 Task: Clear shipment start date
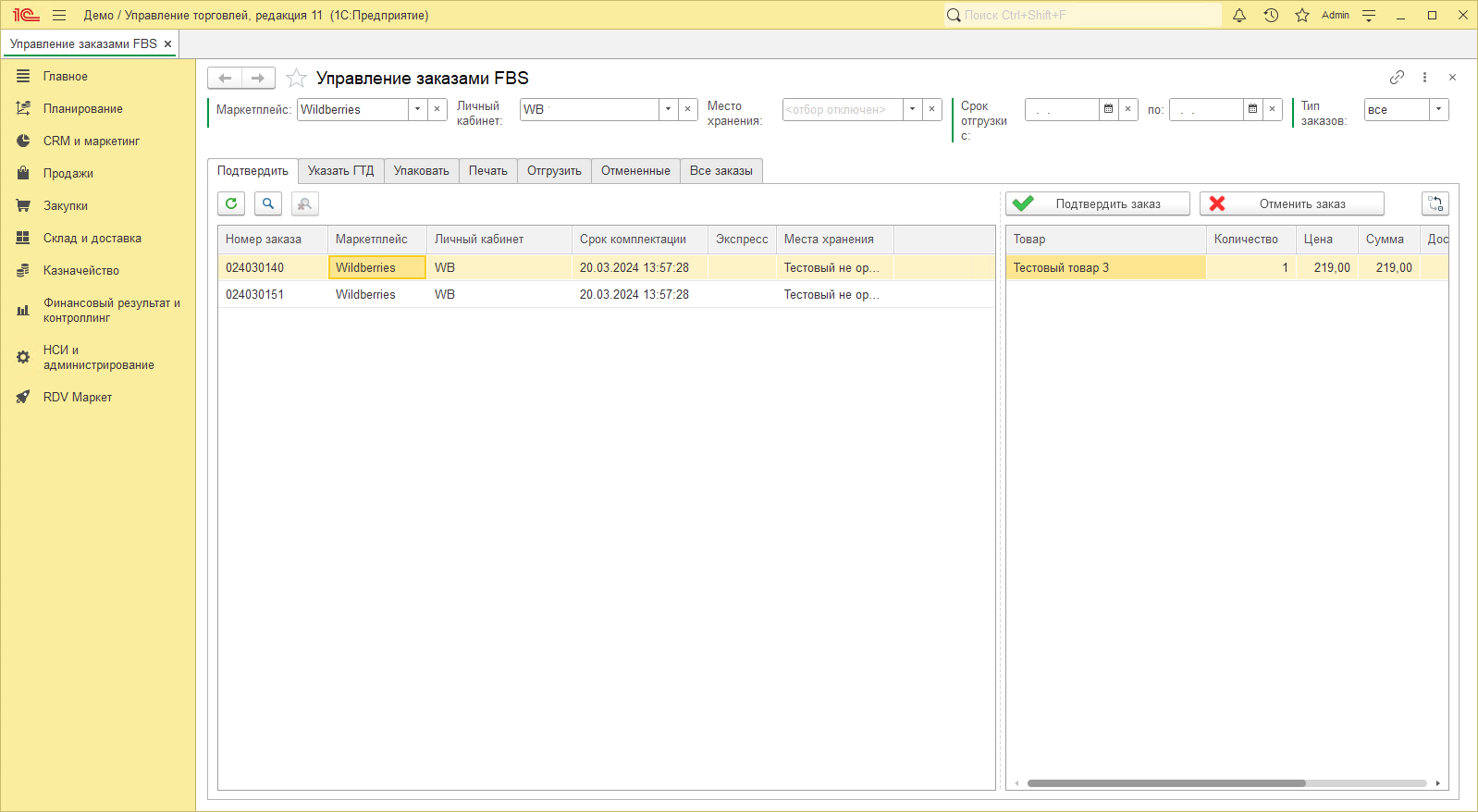(1127, 109)
